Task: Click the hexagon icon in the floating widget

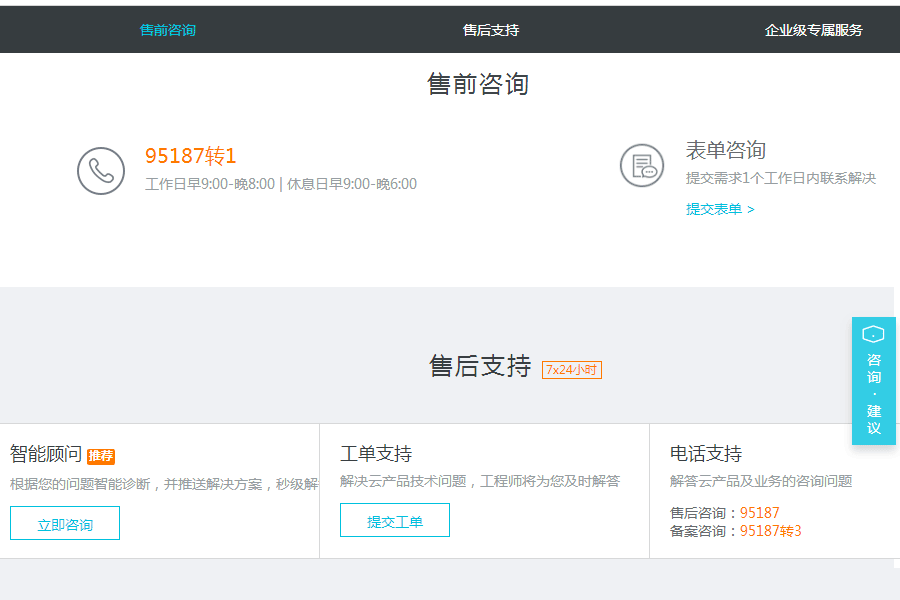Action: pyautogui.click(x=873, y=334)
